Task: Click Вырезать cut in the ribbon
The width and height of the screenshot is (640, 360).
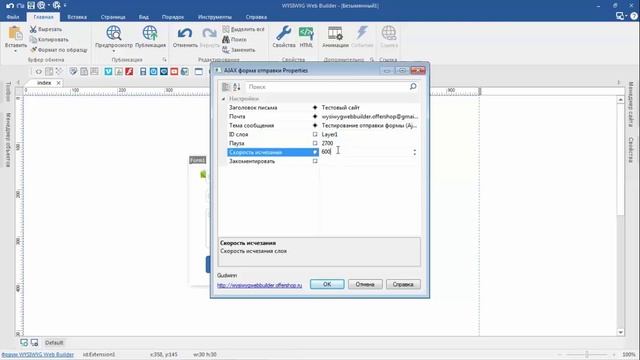Action: click(x=46, y=29)
